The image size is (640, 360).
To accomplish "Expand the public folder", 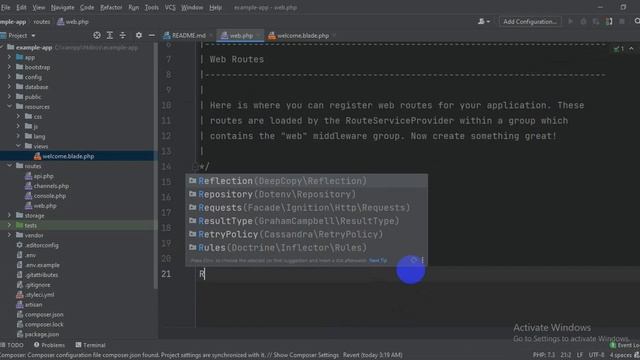I will [9, 97].
